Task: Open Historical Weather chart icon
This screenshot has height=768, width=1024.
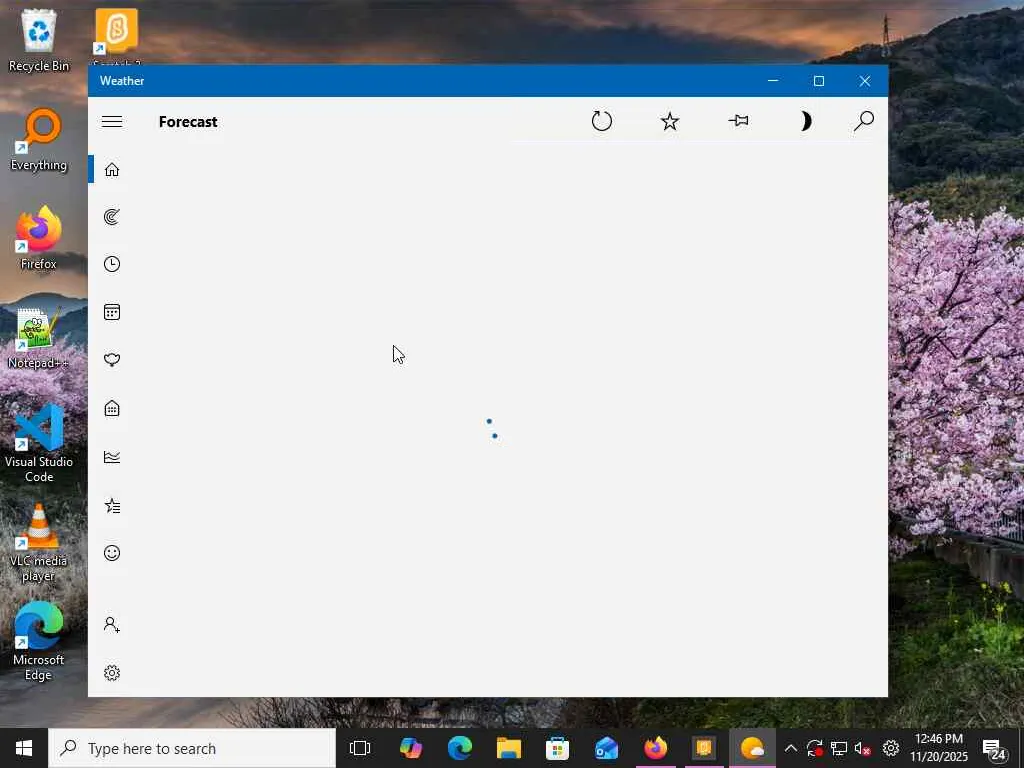Action: point(112,456)
